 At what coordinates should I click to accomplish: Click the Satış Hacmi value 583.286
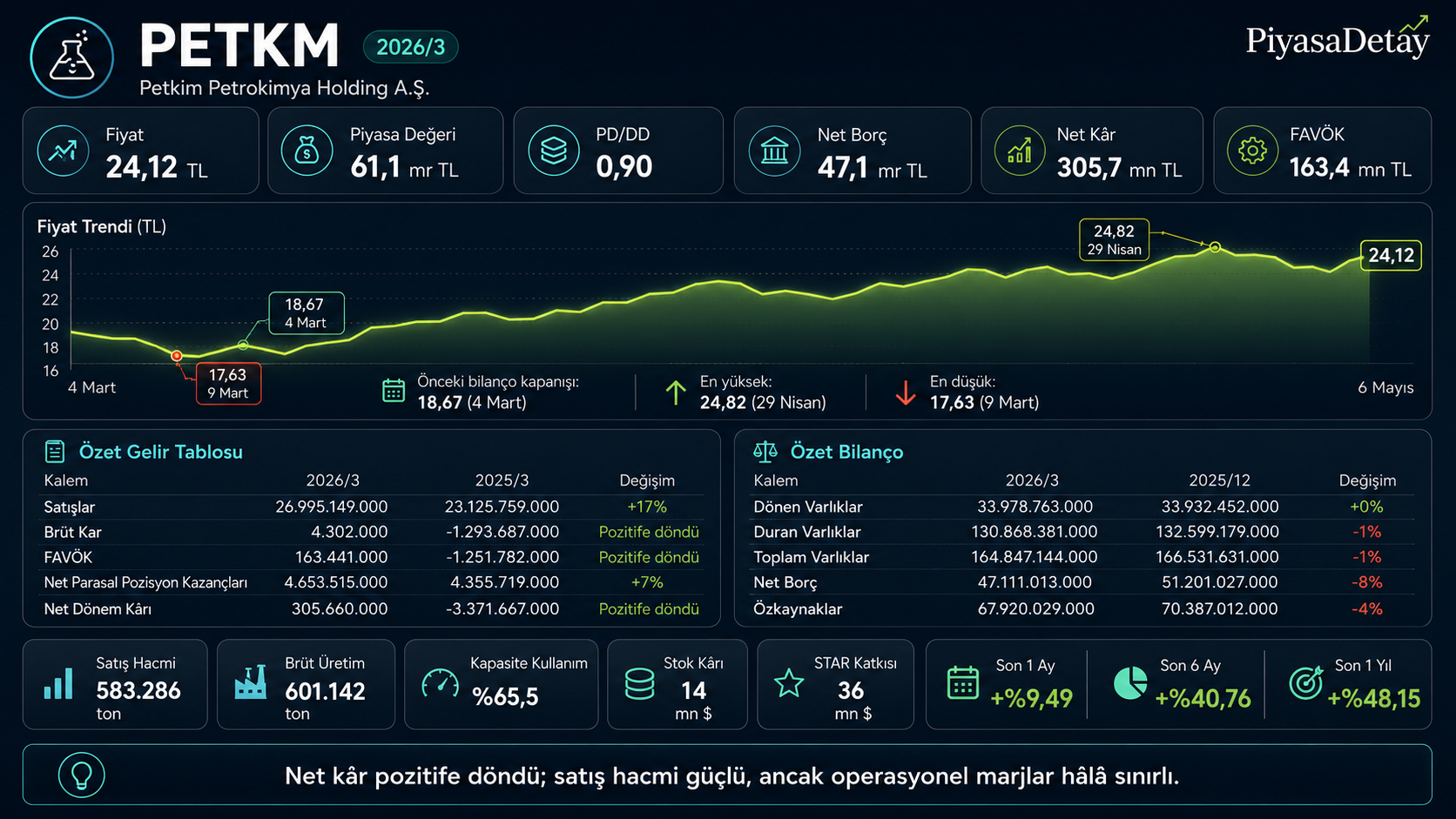click(x=138, y=690)
